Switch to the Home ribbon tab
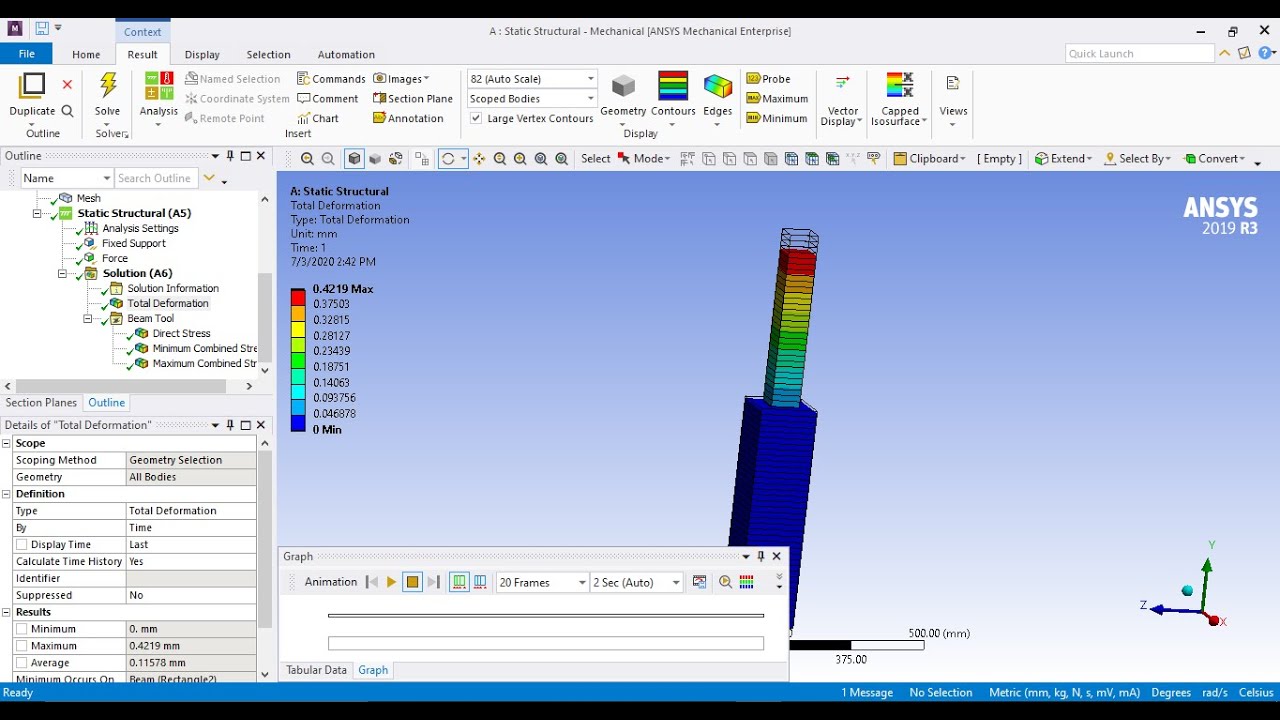 (x=86, y=55)
